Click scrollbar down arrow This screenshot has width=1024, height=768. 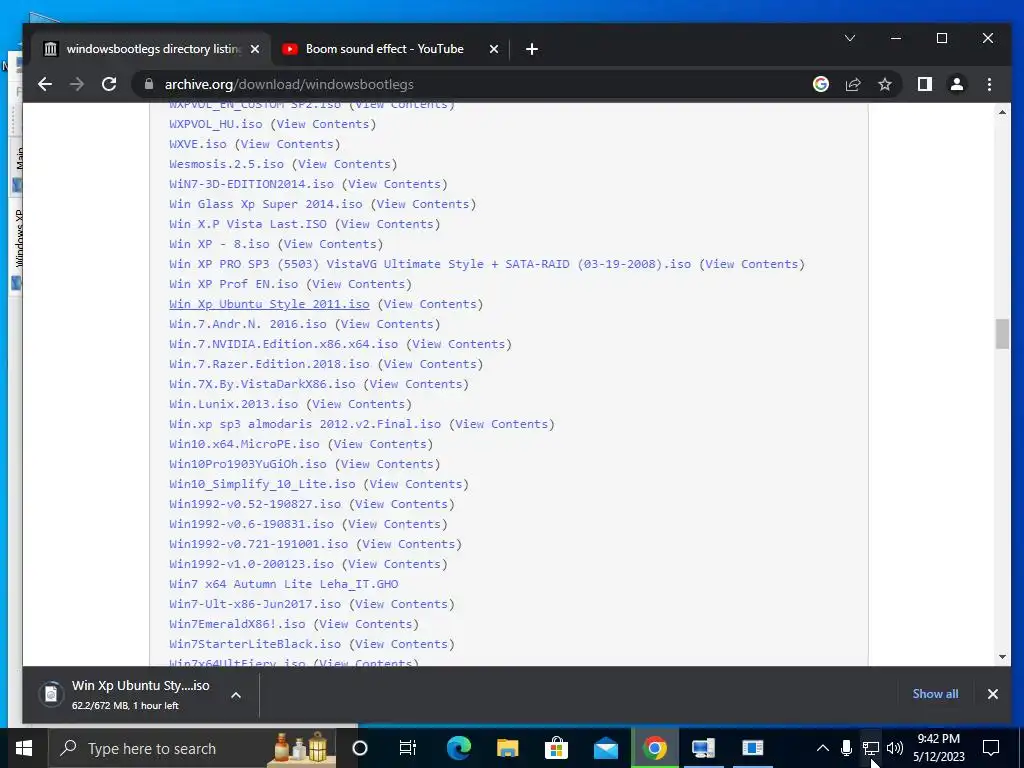click(1002, 657)
